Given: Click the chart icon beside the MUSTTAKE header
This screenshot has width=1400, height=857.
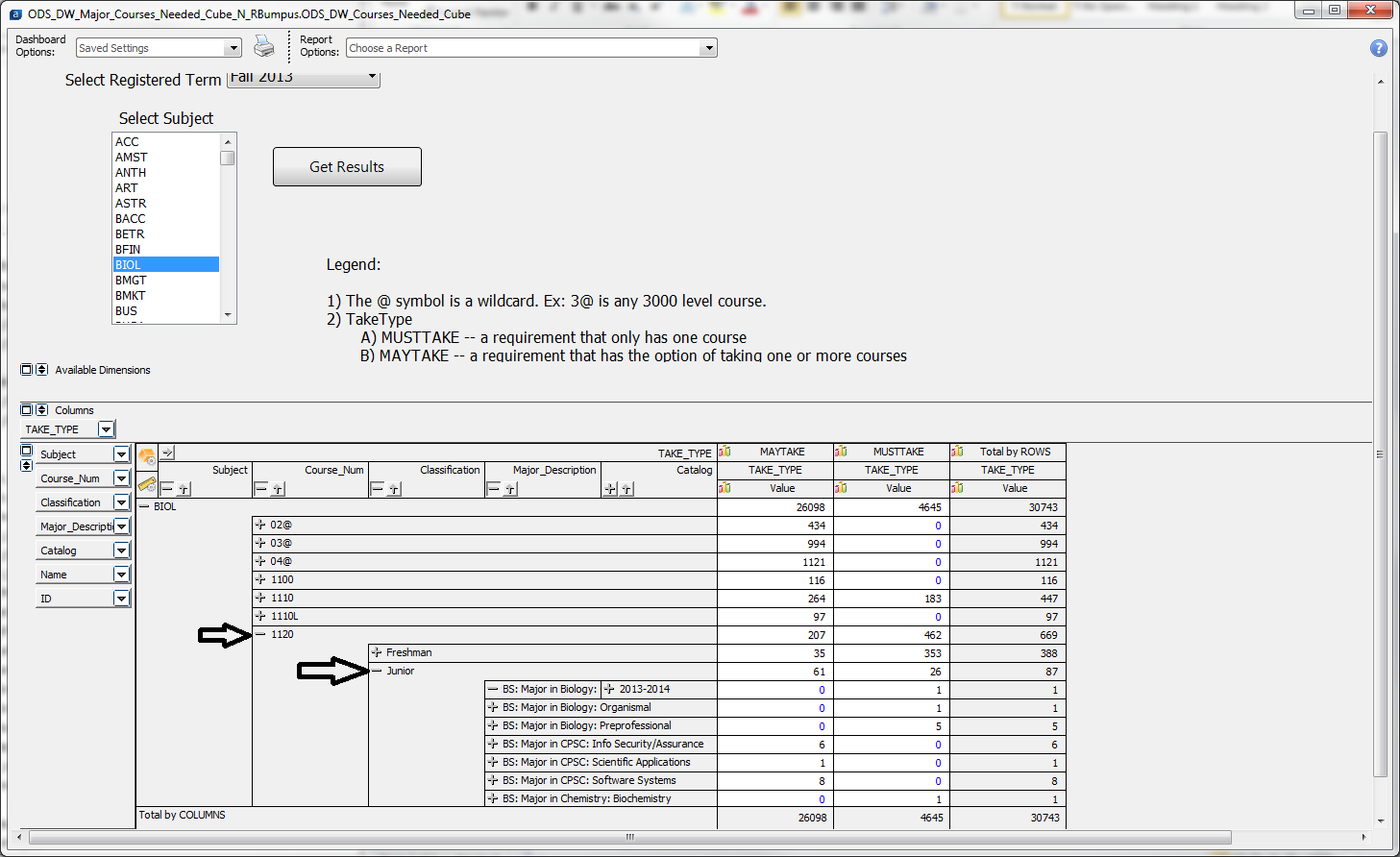Looking at the screenshot, I should [841, 452].
